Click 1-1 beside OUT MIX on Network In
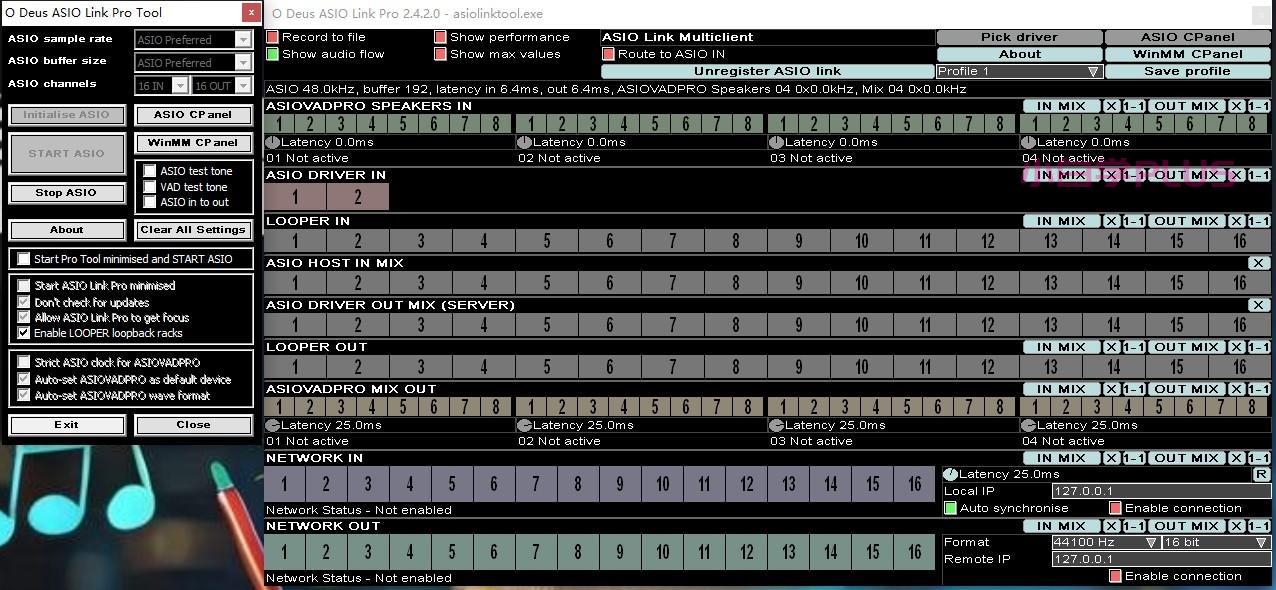1276x590 pixels. (1258, 458)
